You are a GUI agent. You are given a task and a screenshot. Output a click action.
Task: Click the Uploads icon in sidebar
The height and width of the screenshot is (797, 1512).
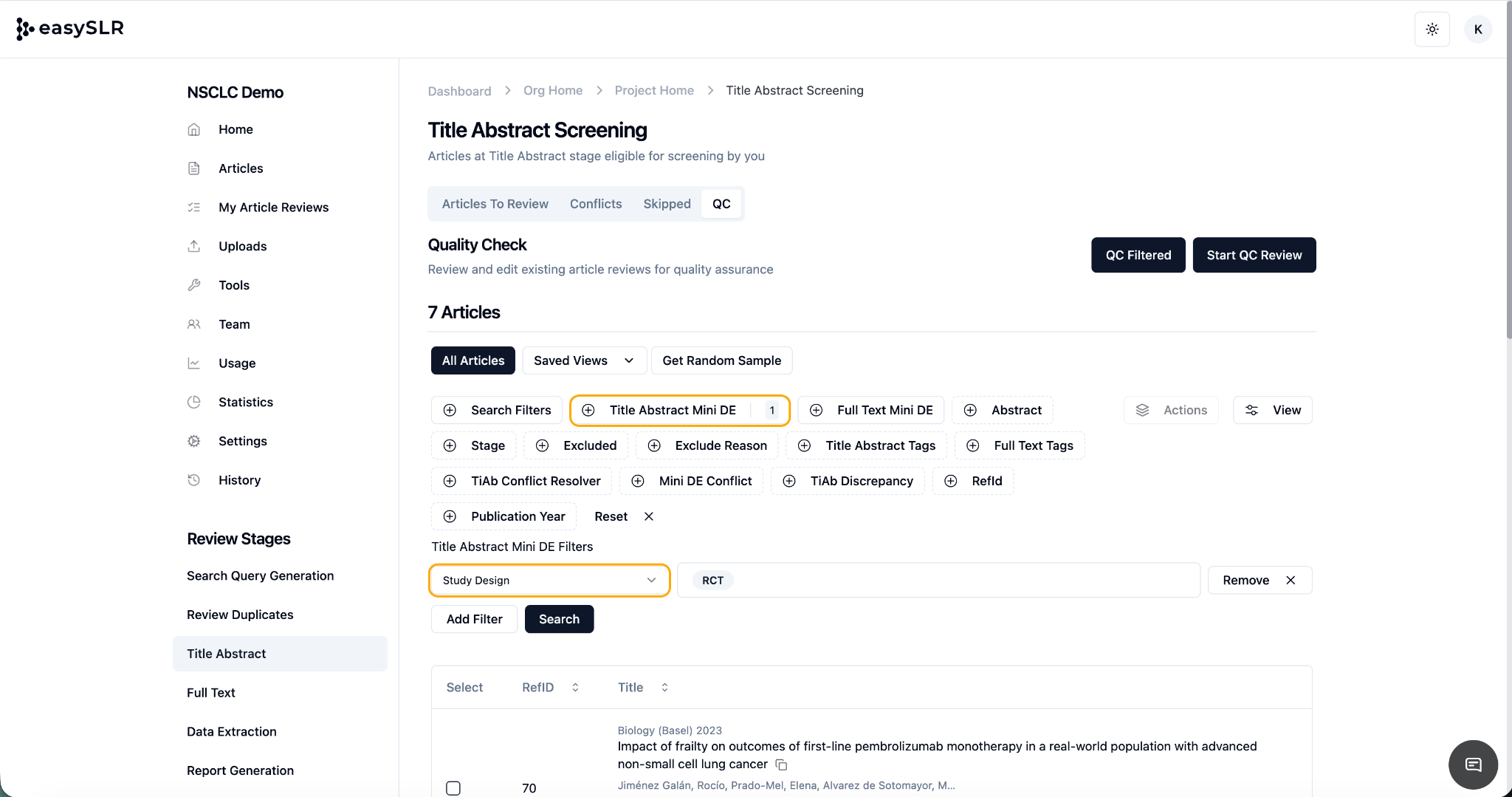pos(194,246)
